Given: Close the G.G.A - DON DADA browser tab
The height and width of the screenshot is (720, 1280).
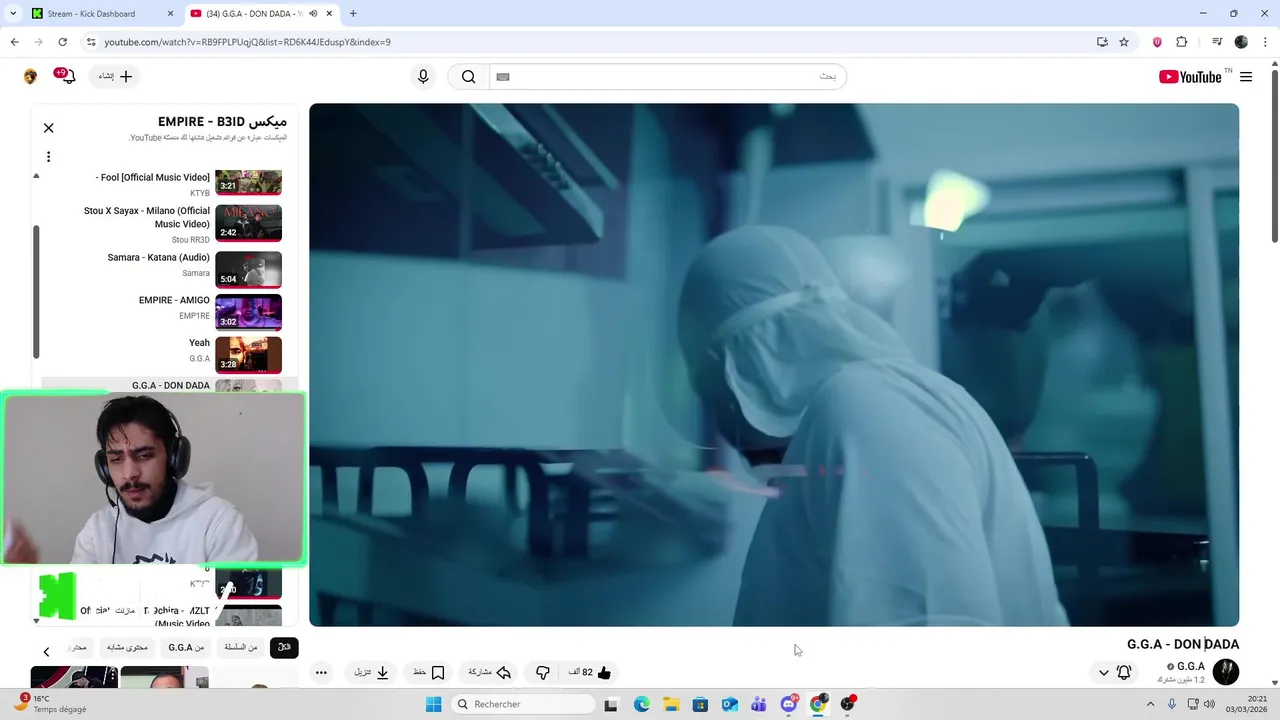Looking at the screenshot, I should coord(329,14).
